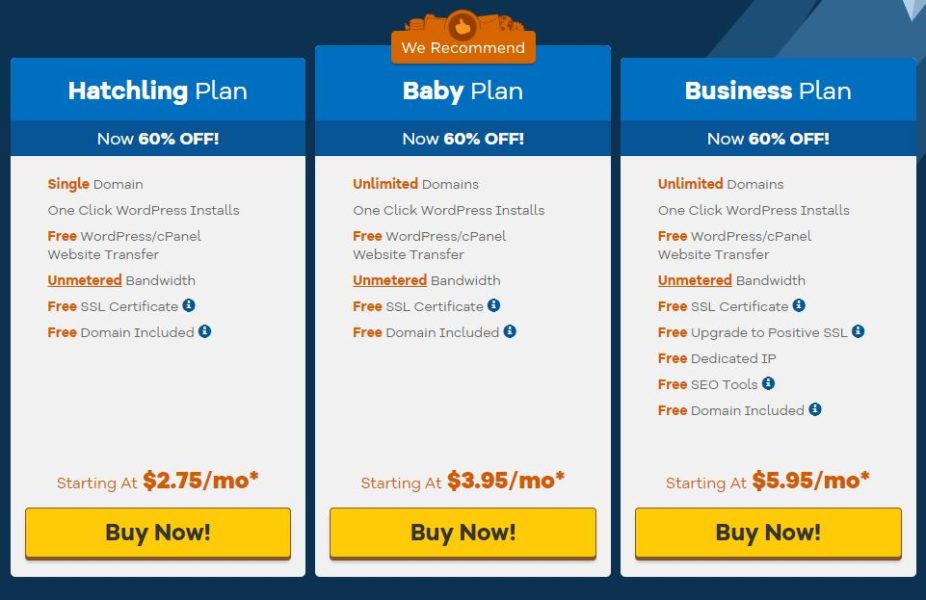The image size is (926, 600).
Task: Click info icon beside Business Domain Included
Action: [x=815, y=410]
